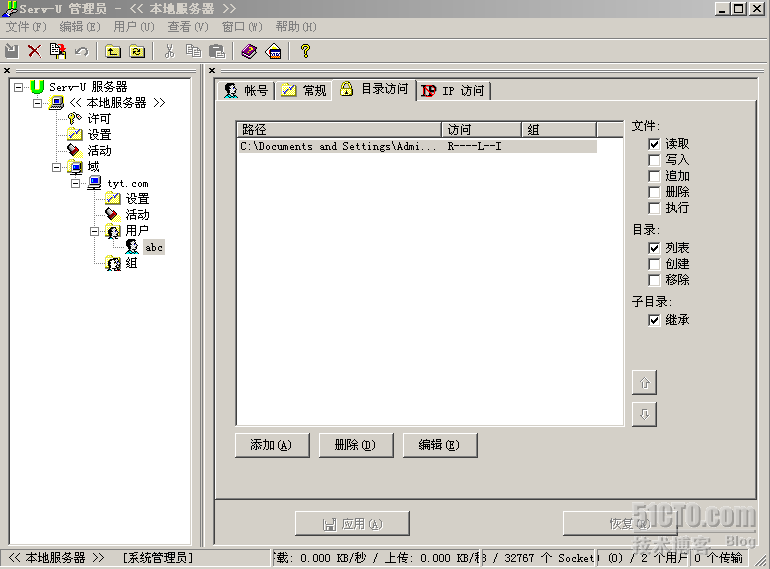This screenshot has width=770, height=569.
Task: Enable the 追加 file permission
Action: pyautogui.click(x=654, y=176)
